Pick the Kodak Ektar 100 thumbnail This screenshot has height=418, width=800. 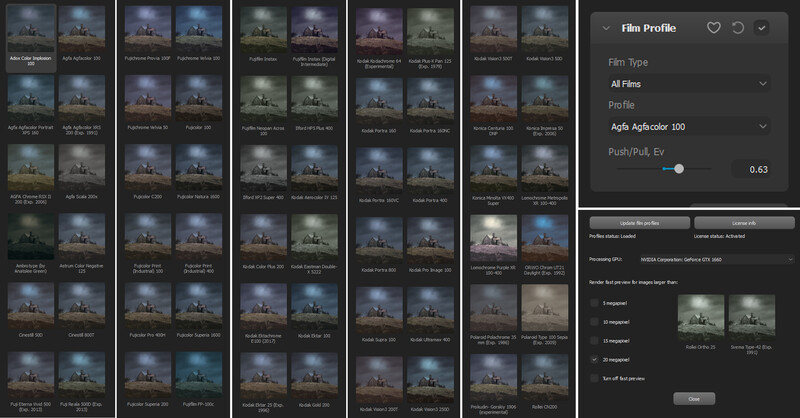click(314, 308)
